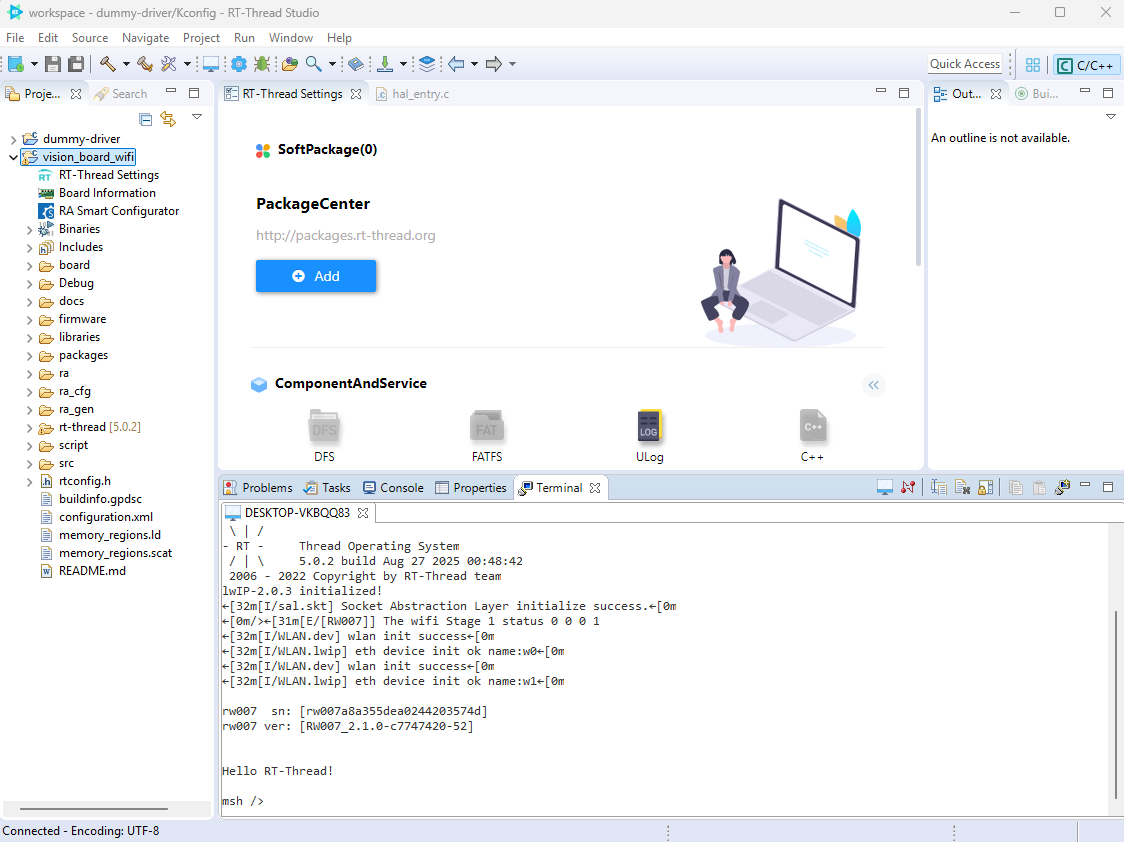
Task: Open the SDK Manager gear icon
Action: click(x=239, y=64)
